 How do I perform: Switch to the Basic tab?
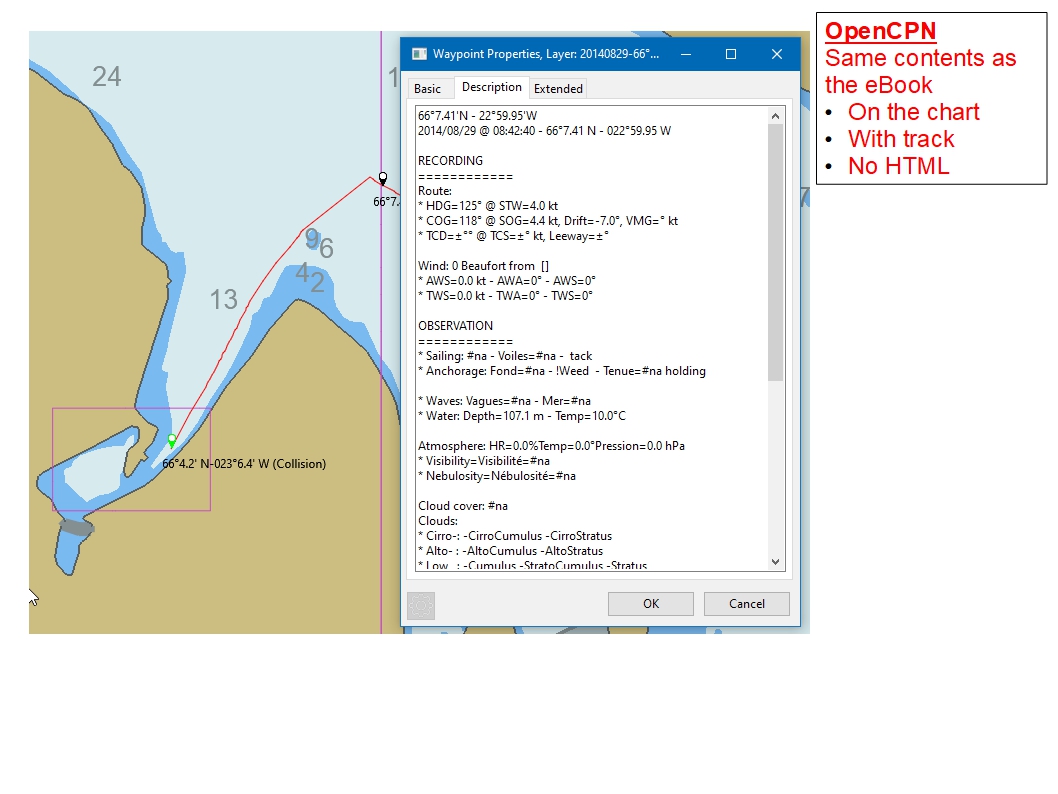[427, 89]
